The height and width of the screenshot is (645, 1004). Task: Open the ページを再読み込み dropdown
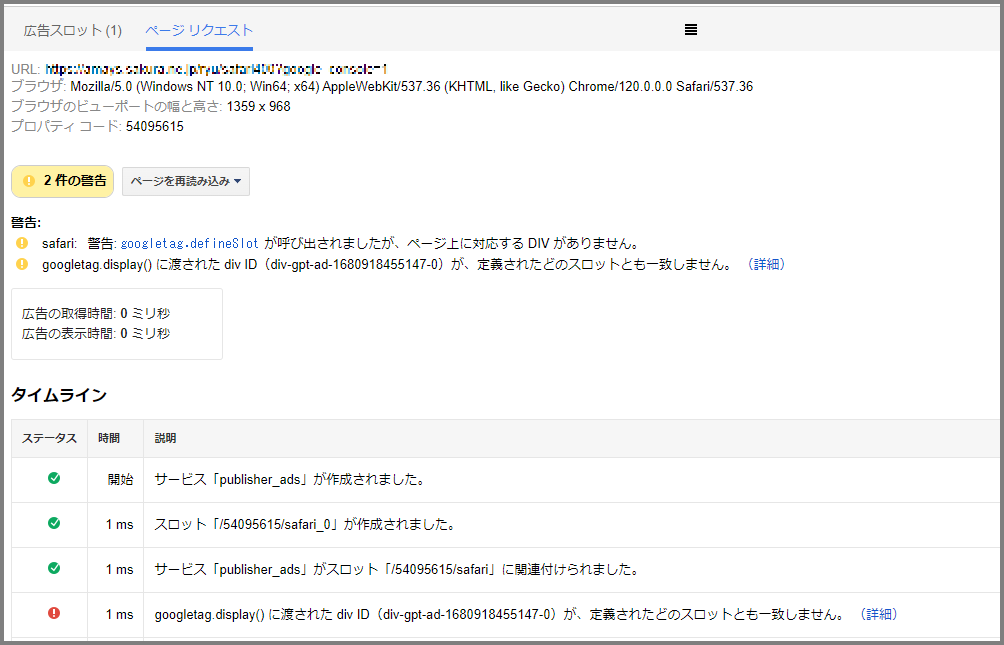(x=186, y=181)
